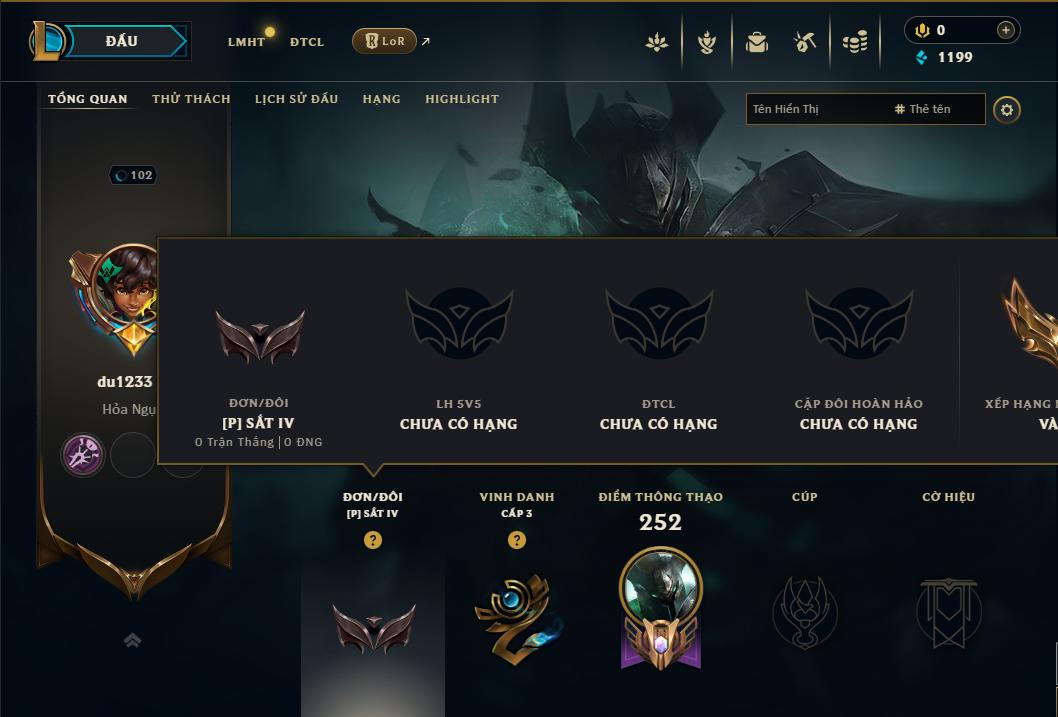Click the purple challenge token badge
The height and width of the screenshot is (717, 1058).
pyautogui.click(x=83, y=455)
